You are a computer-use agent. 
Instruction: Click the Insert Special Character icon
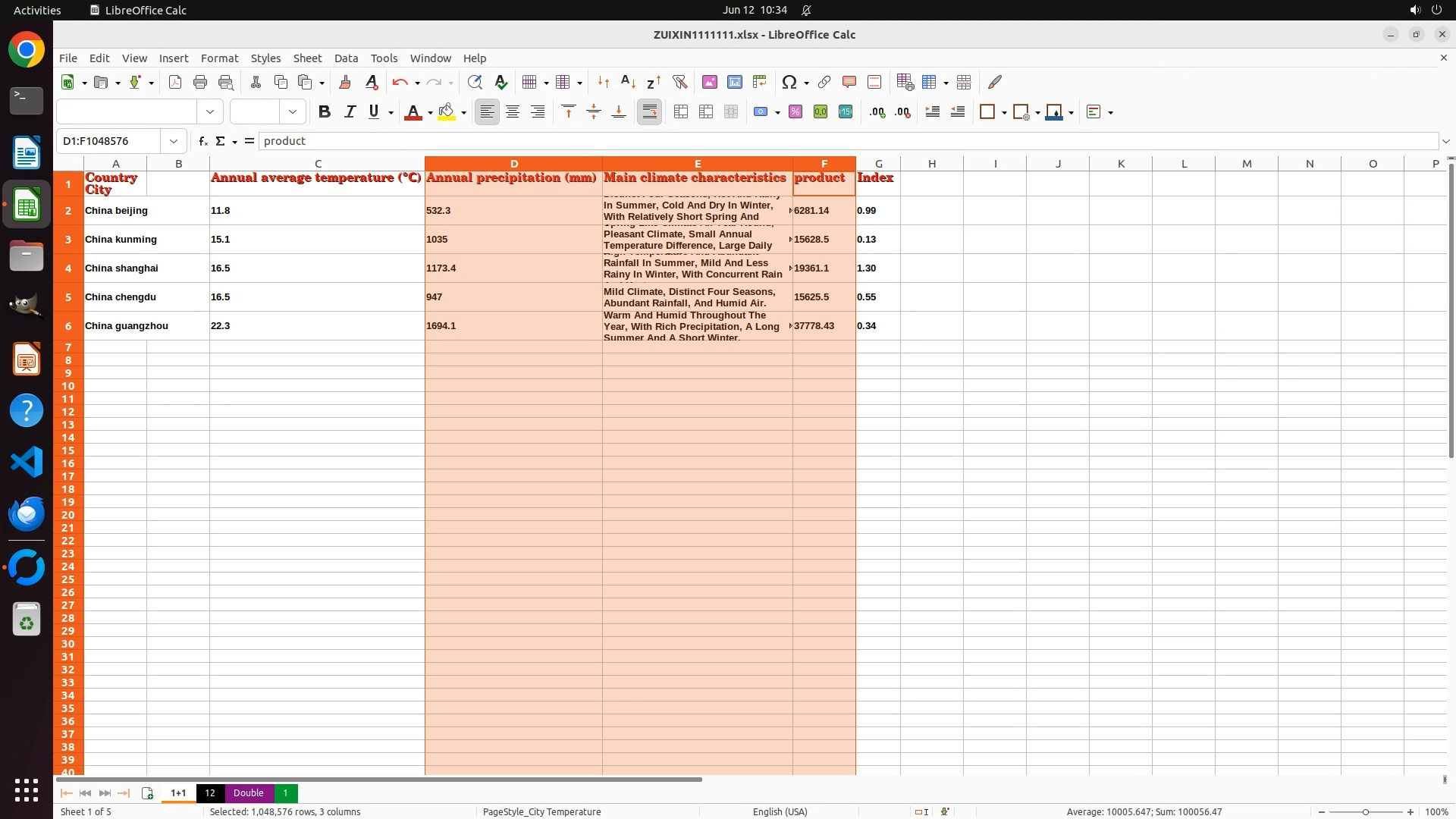coord(789,82)
